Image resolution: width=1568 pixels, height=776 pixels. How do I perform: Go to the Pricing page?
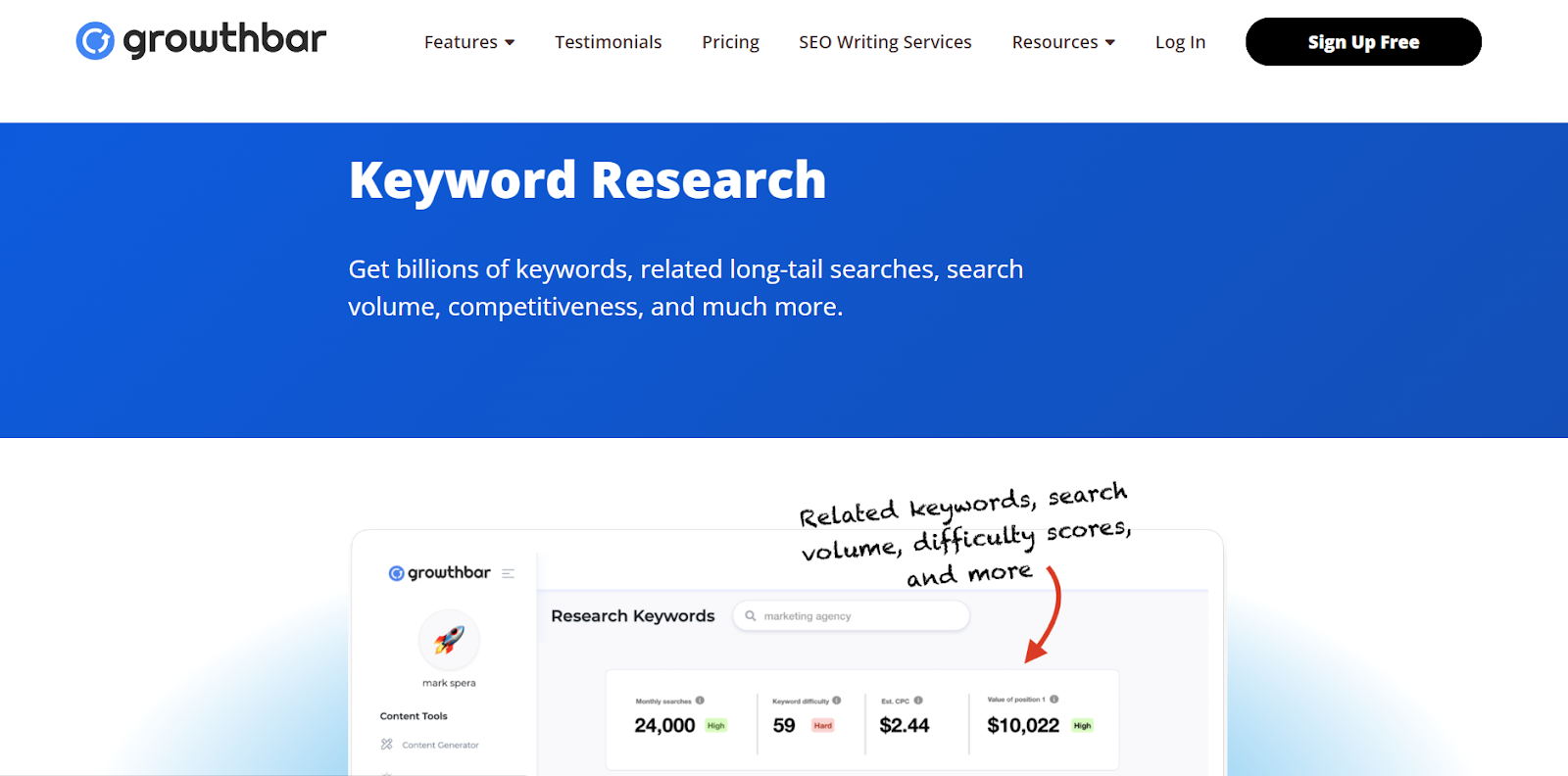730,42
